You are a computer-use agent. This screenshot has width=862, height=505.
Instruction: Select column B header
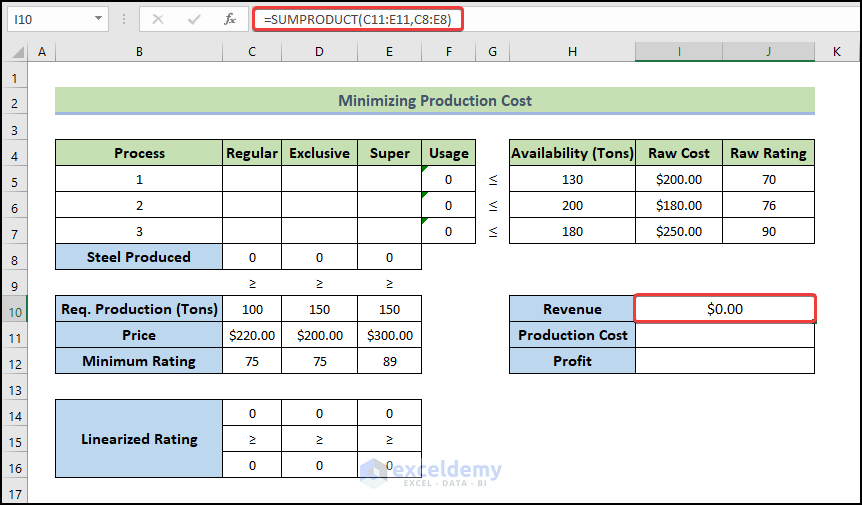pyautogui.click(x=139, y=52)
